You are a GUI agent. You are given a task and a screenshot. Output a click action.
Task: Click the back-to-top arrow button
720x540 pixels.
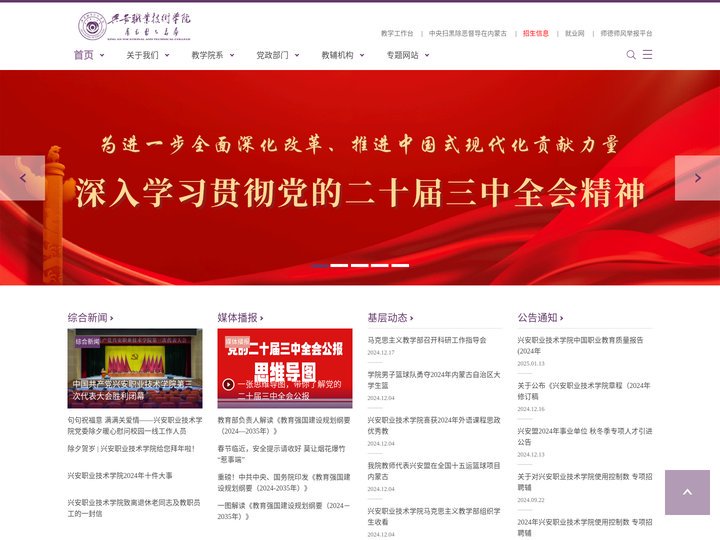687,492
